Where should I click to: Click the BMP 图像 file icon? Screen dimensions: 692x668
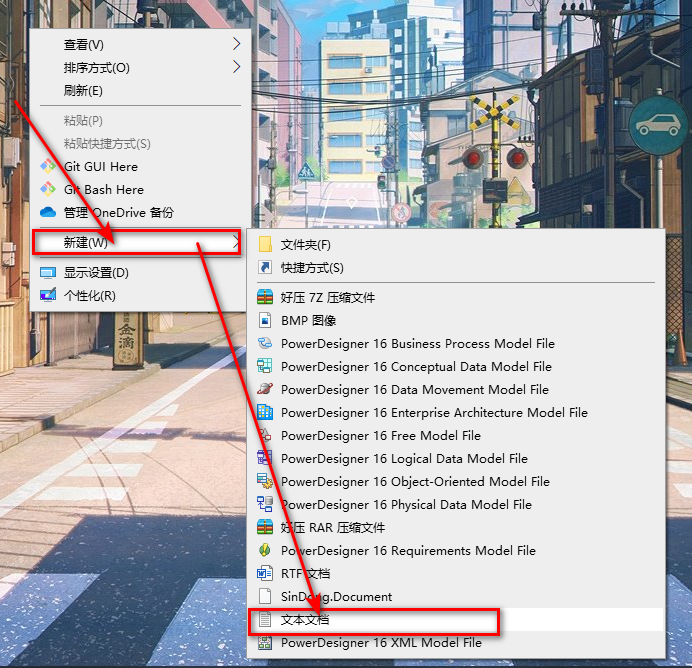[265, 320]
